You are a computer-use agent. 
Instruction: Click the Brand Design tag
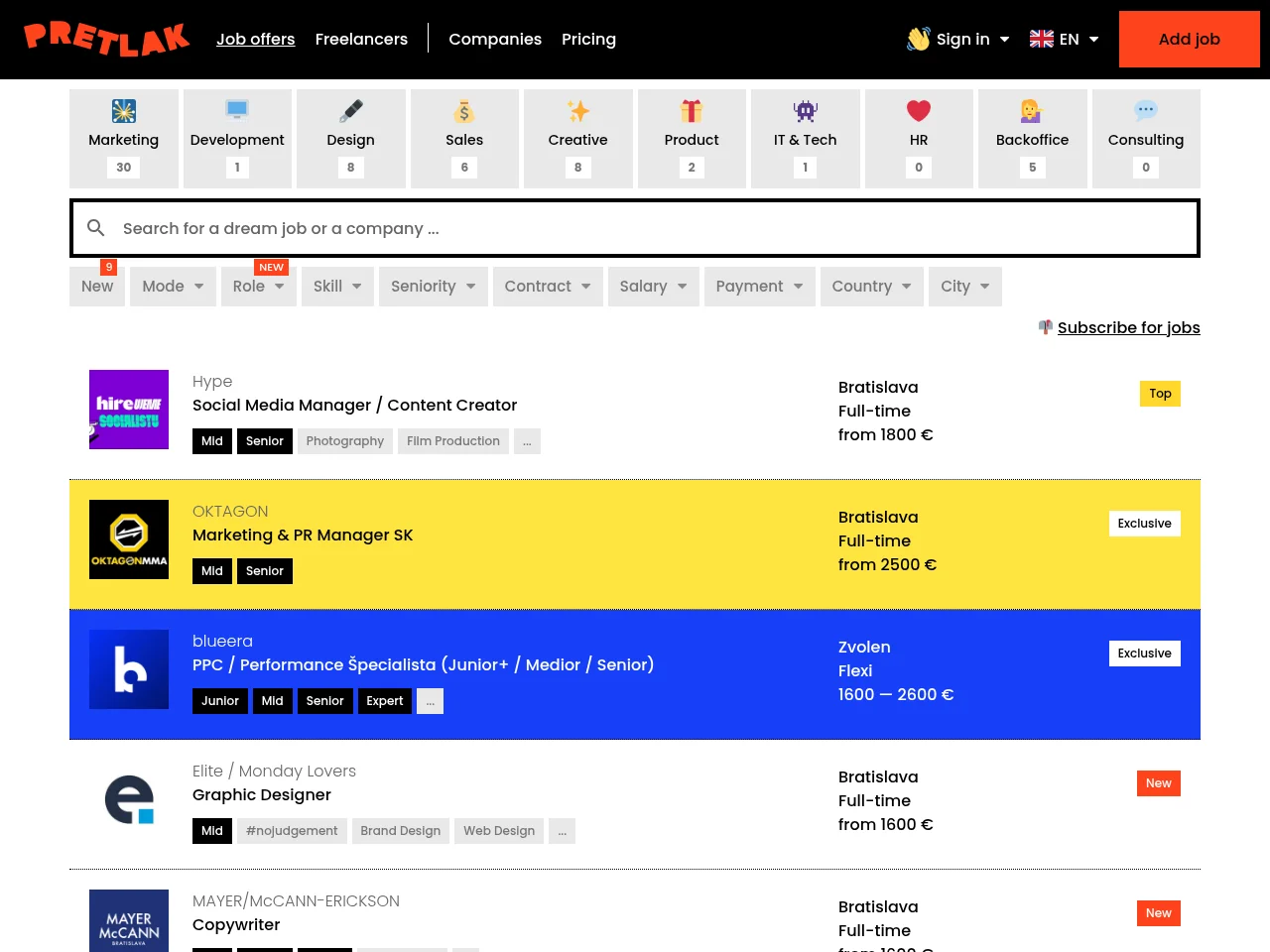point(401,831)
